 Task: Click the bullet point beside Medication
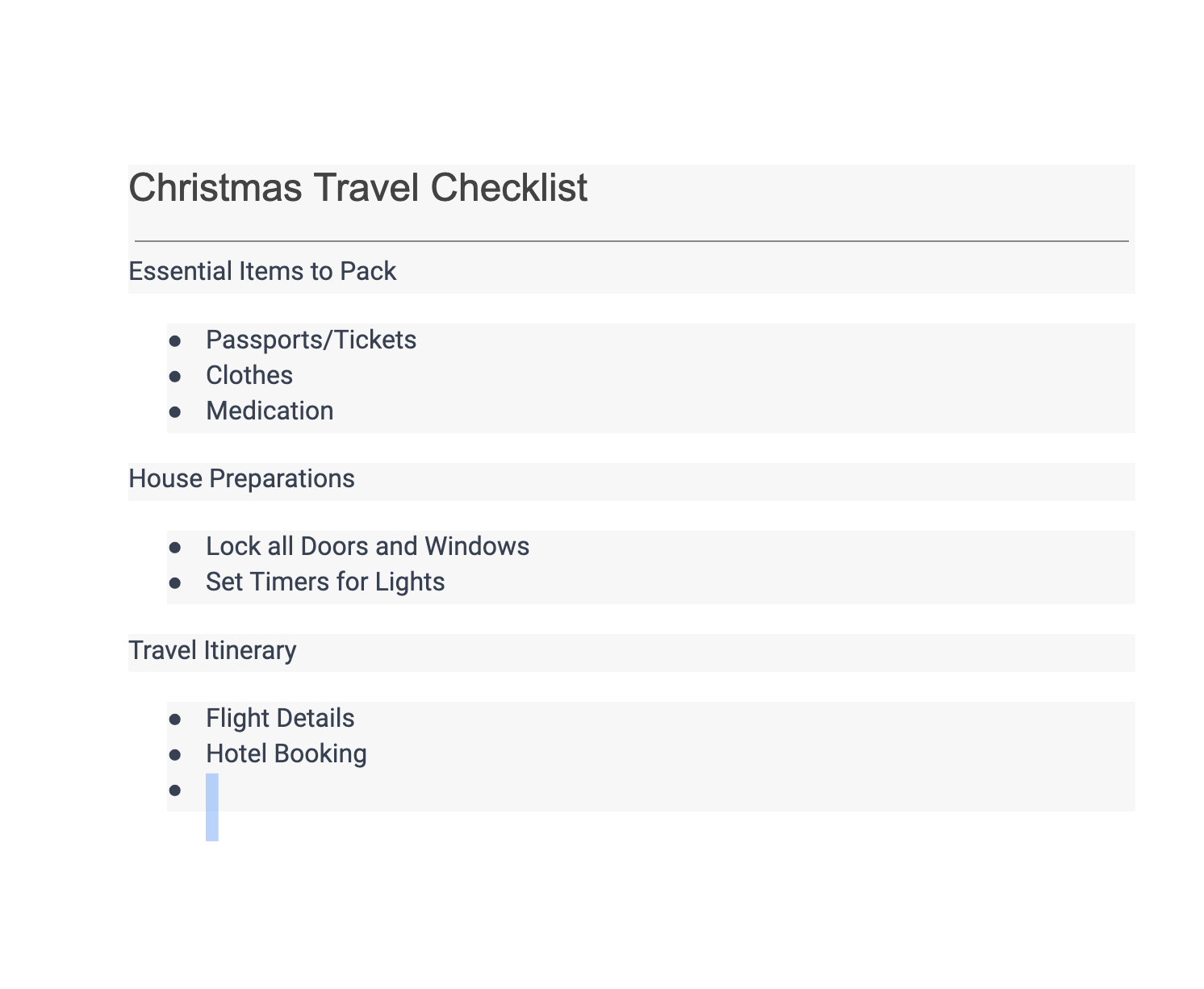(x=174, y=411)
